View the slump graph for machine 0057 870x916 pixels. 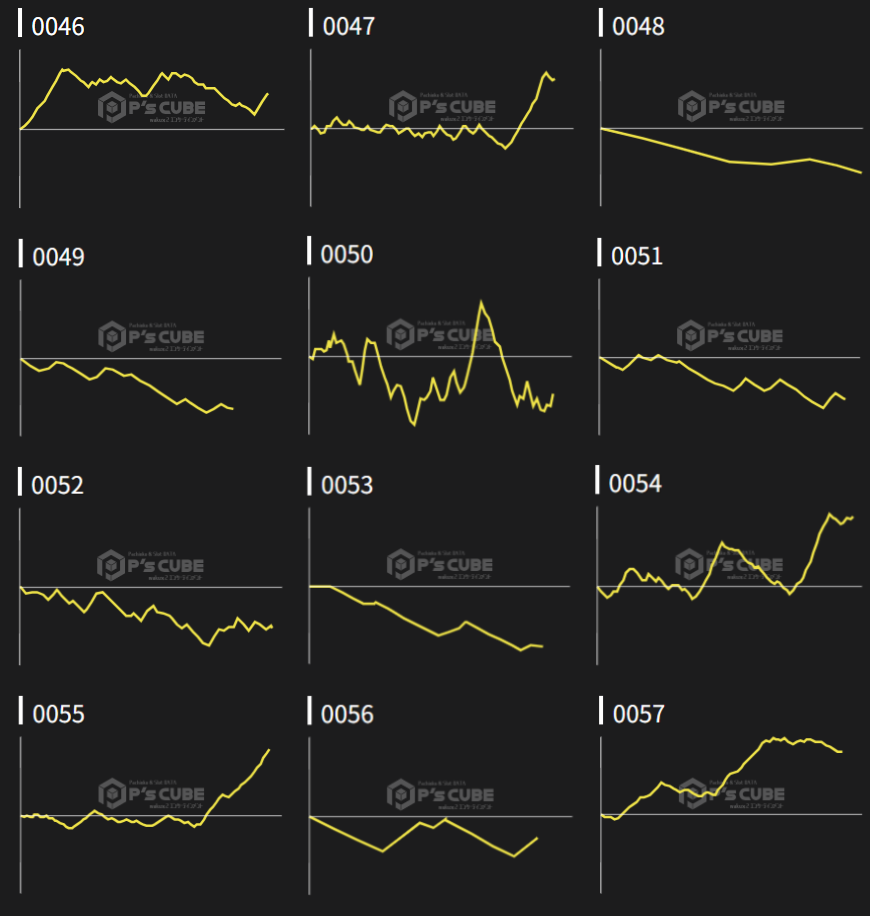click(x=730, y=800)
